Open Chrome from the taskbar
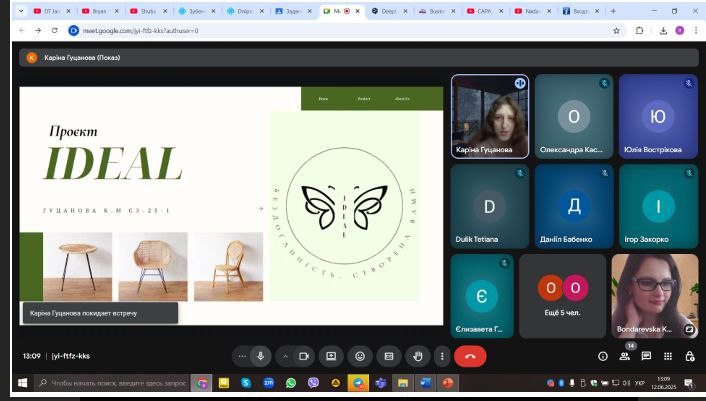The width and height of the screenshot is (706, 401). [x=202, y=383]
